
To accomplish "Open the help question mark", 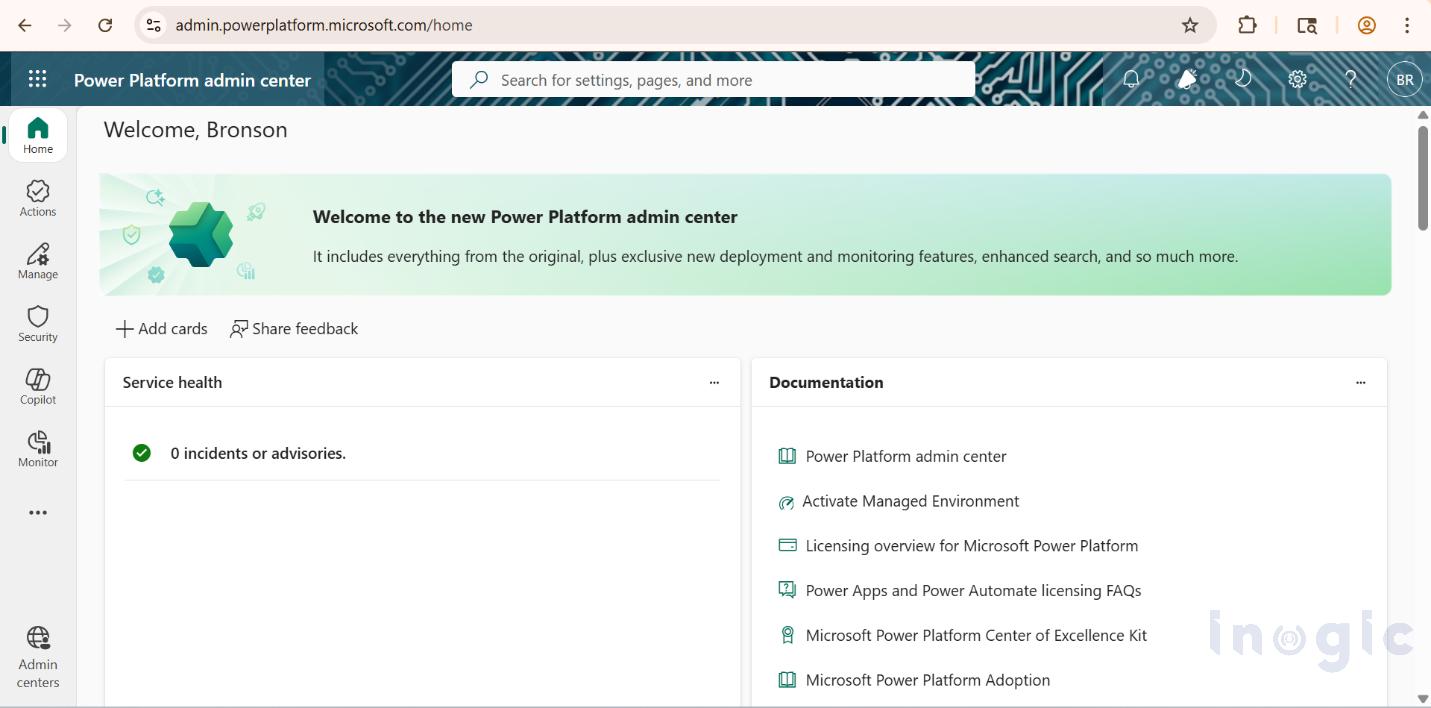I will point(1350,79).
